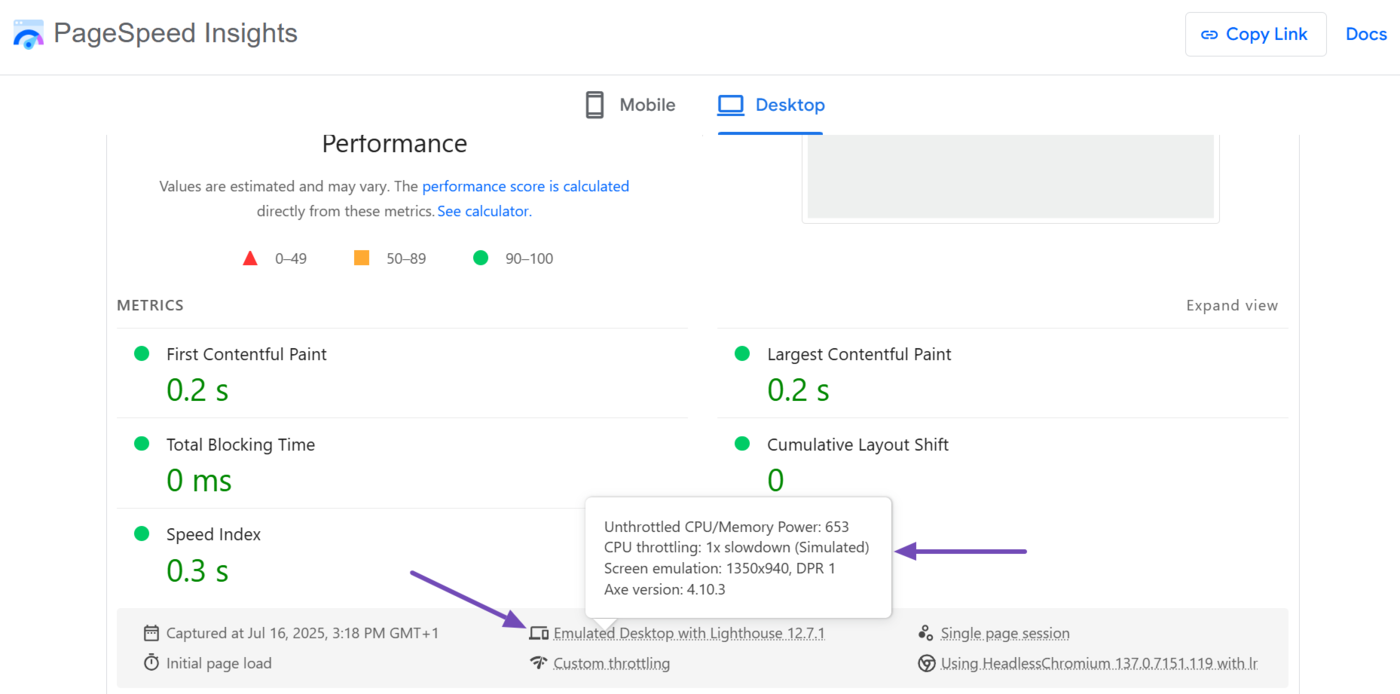Click the Initial page load text
This screenshot has height=694, width=1400.
click(x=219, y=663)
